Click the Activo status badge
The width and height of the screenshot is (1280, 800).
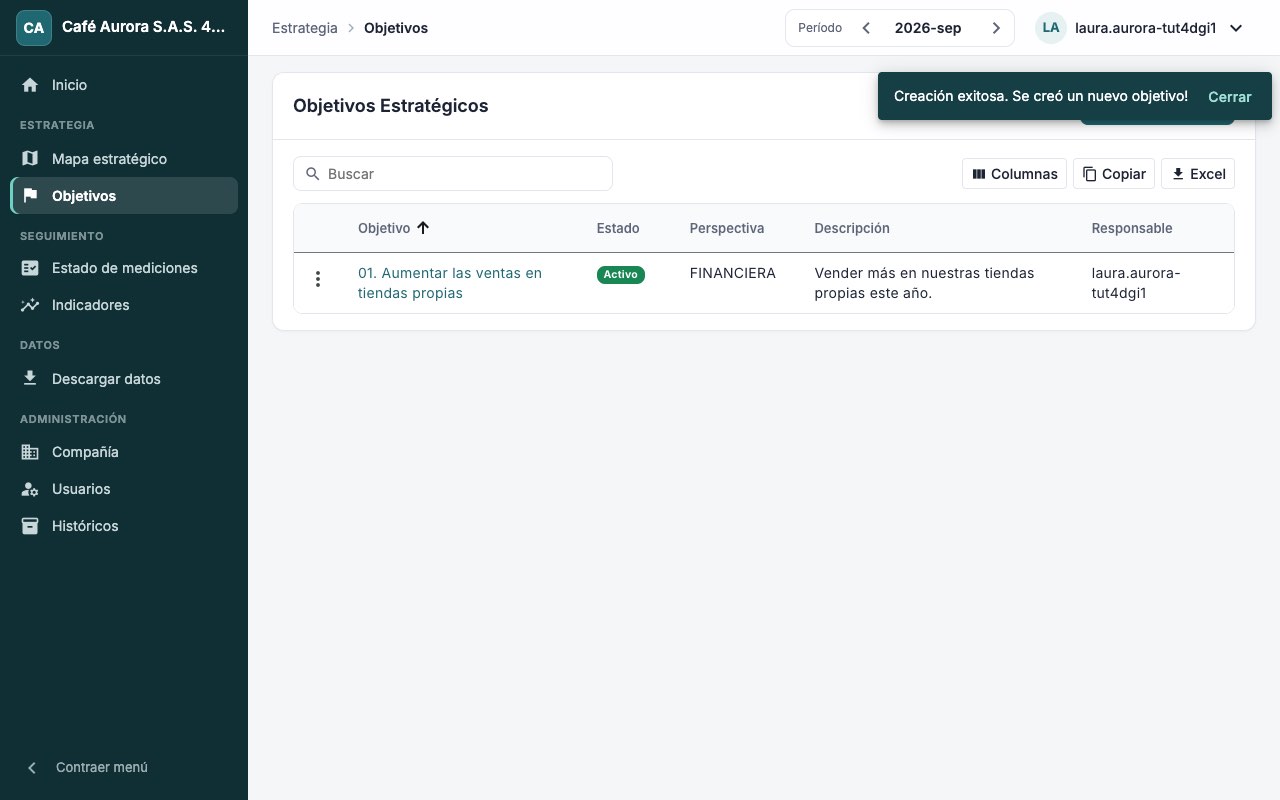621,275
